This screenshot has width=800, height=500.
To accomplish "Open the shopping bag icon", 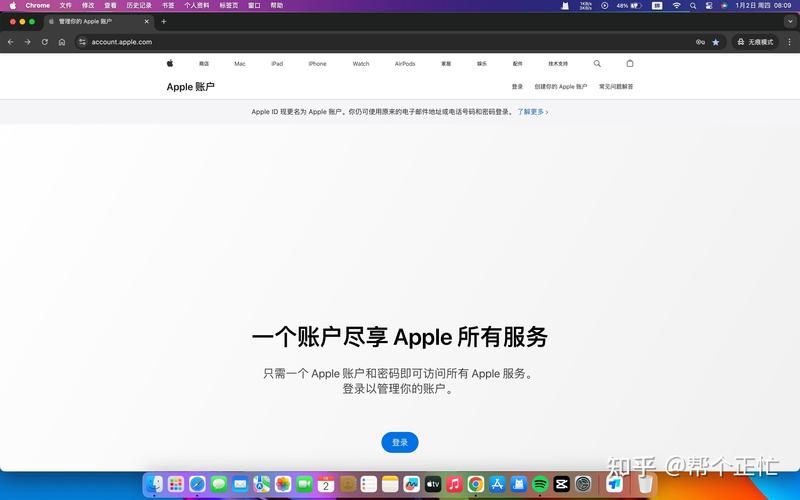I will [x=630, y=63].
